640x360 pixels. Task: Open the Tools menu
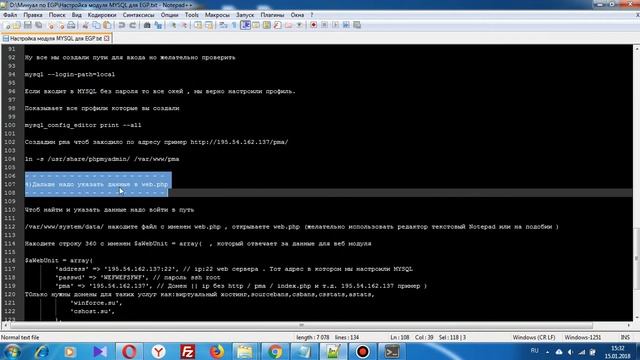pos(192,15)
